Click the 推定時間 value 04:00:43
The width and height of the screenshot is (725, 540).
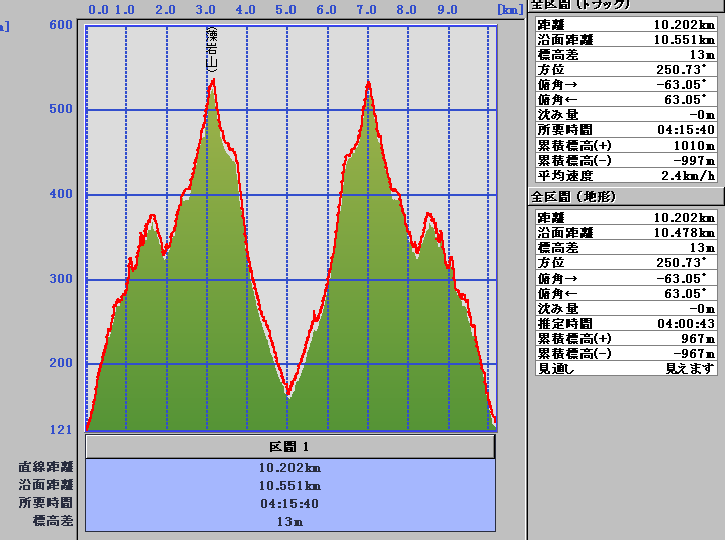[x=685, y=323]
